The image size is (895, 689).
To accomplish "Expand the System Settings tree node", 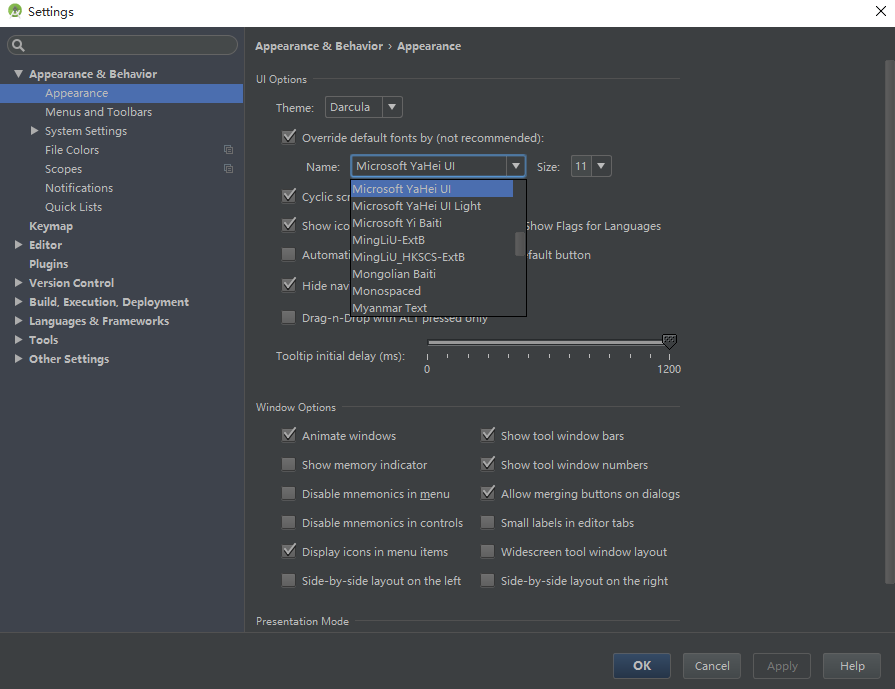I will coord(35,131).
